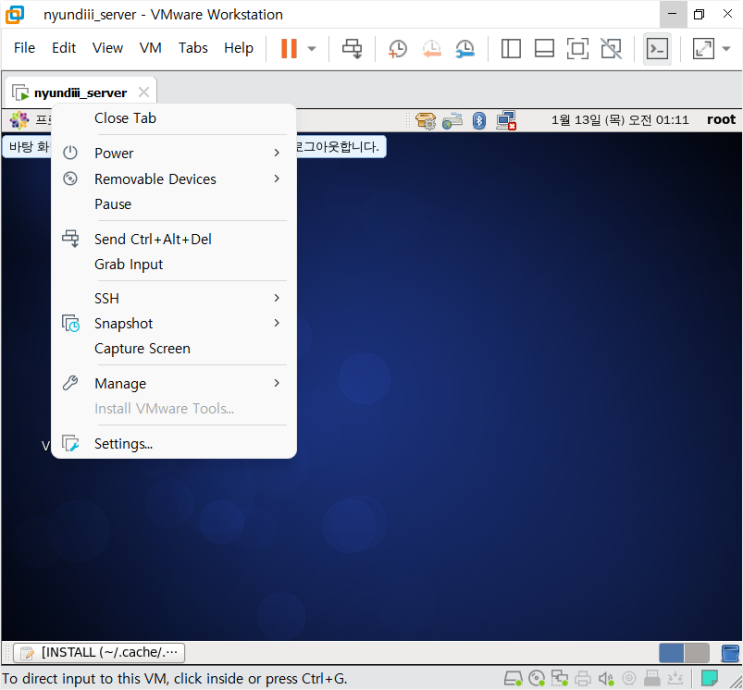
Task: Select Capture Screen menu entry
Action: (173, 348)
